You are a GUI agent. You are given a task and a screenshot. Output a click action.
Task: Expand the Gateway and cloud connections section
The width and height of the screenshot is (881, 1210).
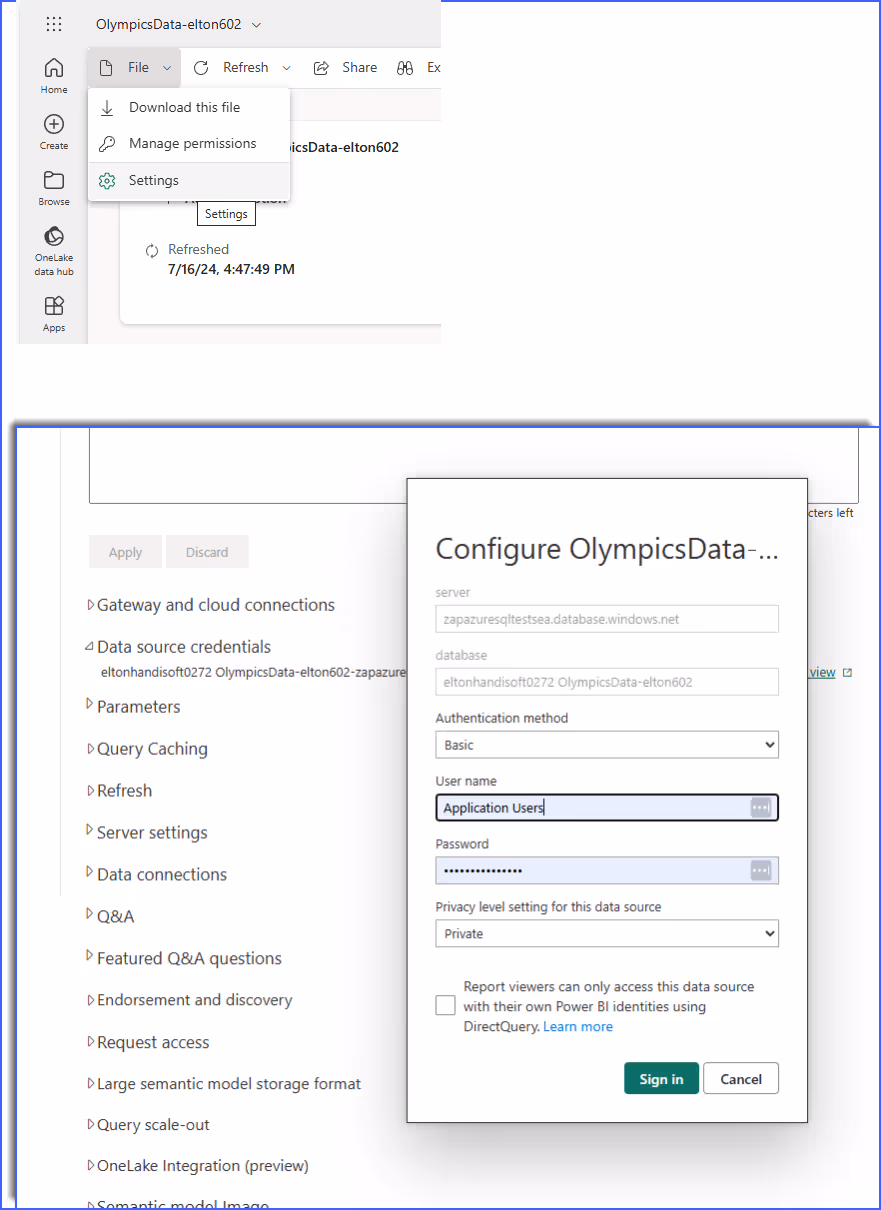(215, 605)
